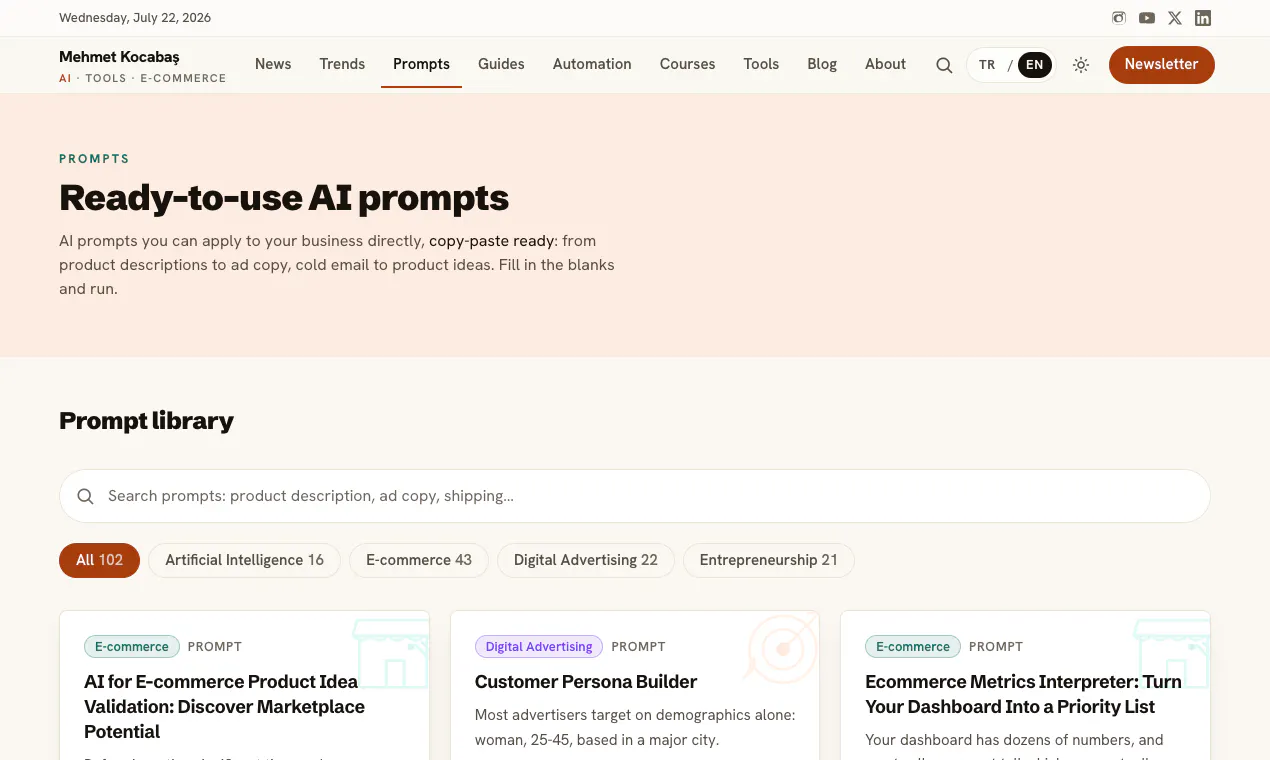The image size is (1270, 760).
Task: Filter by Artificial Intelligence 16
Action: pyautogui.click(x=244, y=560)
